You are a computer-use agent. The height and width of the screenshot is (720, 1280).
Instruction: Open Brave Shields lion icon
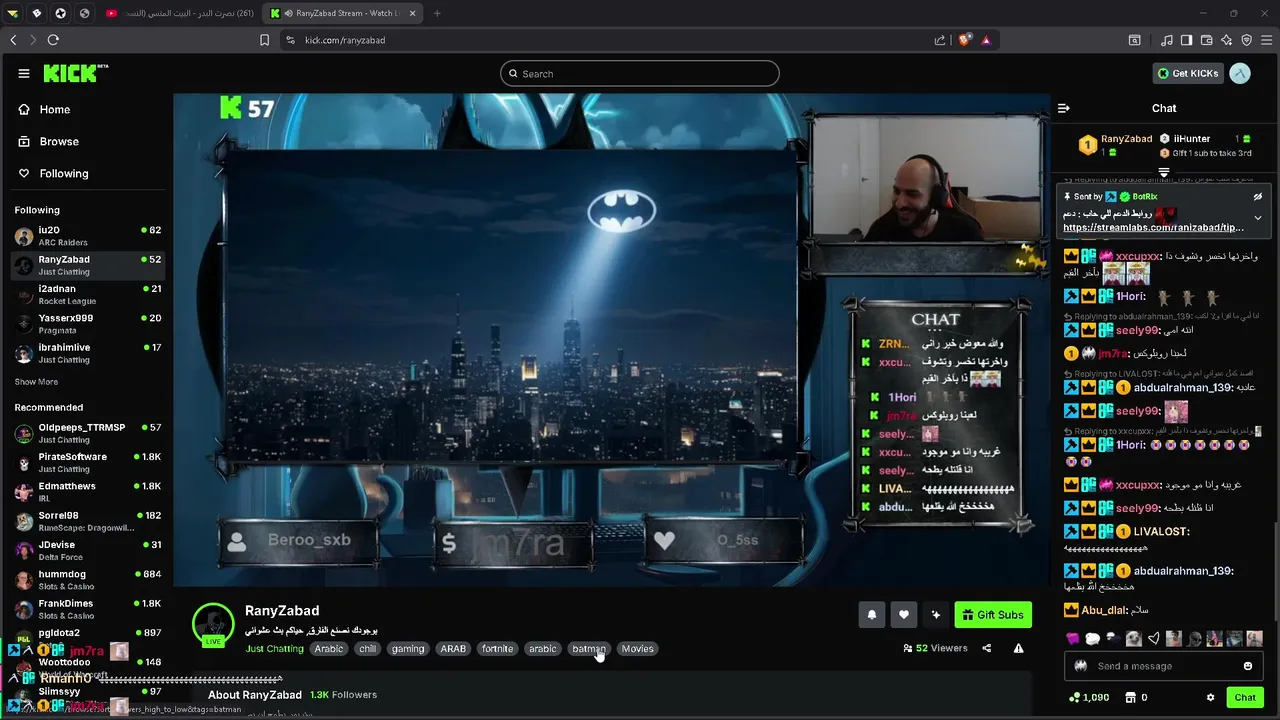[x=964, y=40]
